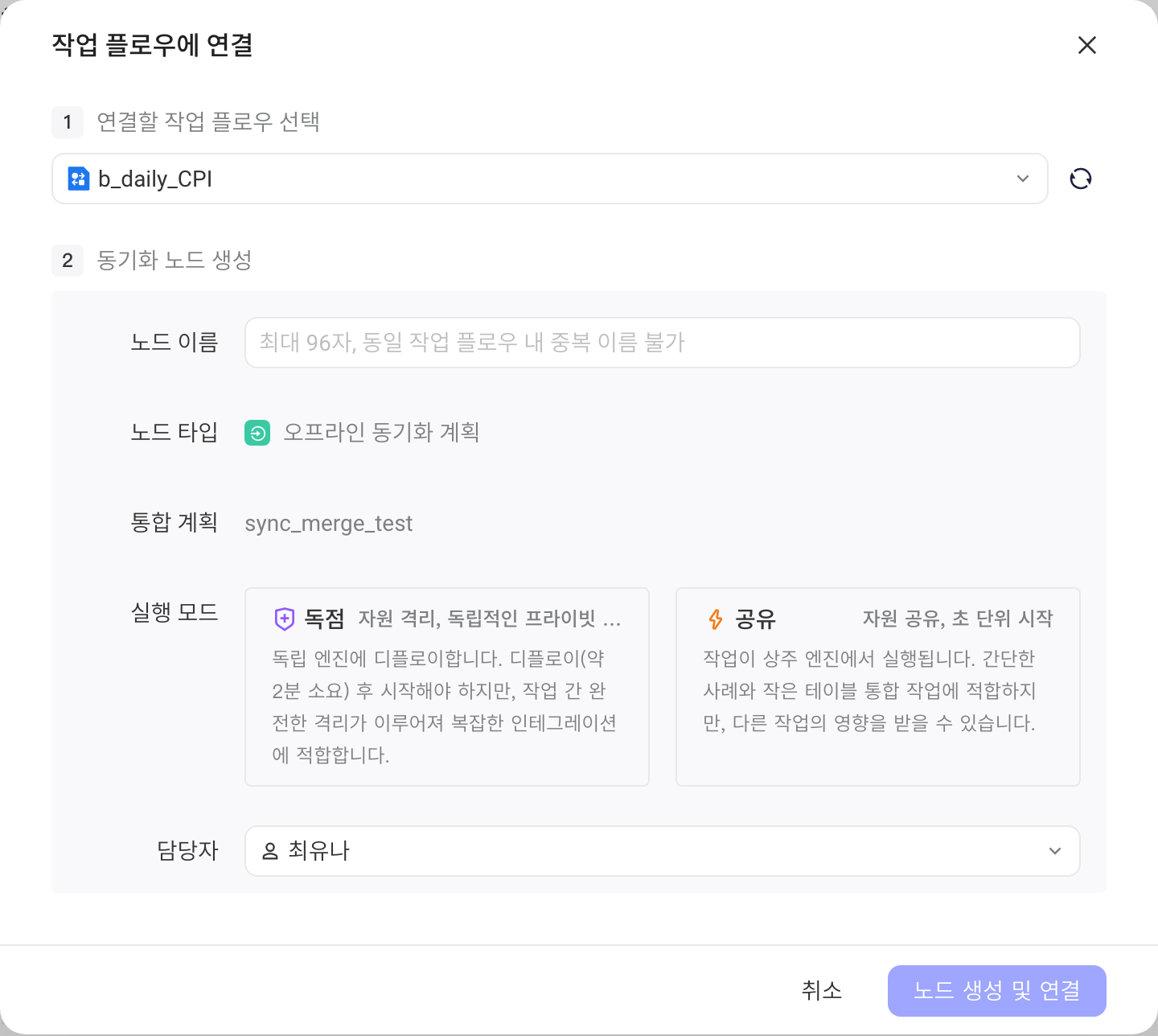Click the b_daily_CPI workflow file icon

pyautogui.click(x=78, y=179)
